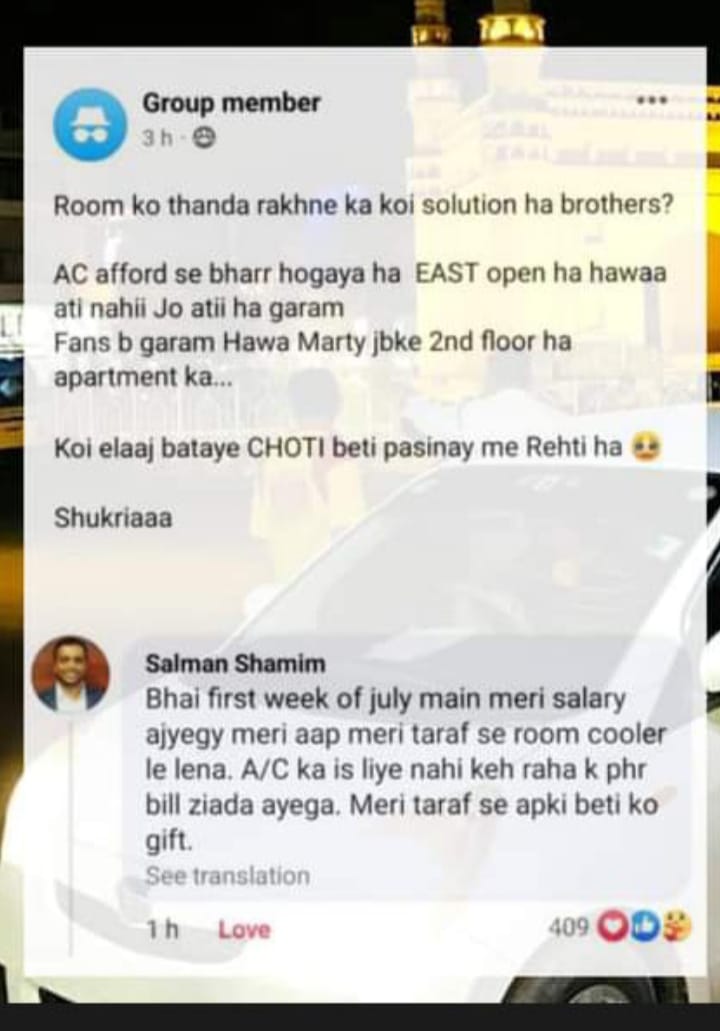Image resolution: width=720 pixels, height=1031 pixels.
Task: Click the care emoji reaction icon
Action: (677, 926)
